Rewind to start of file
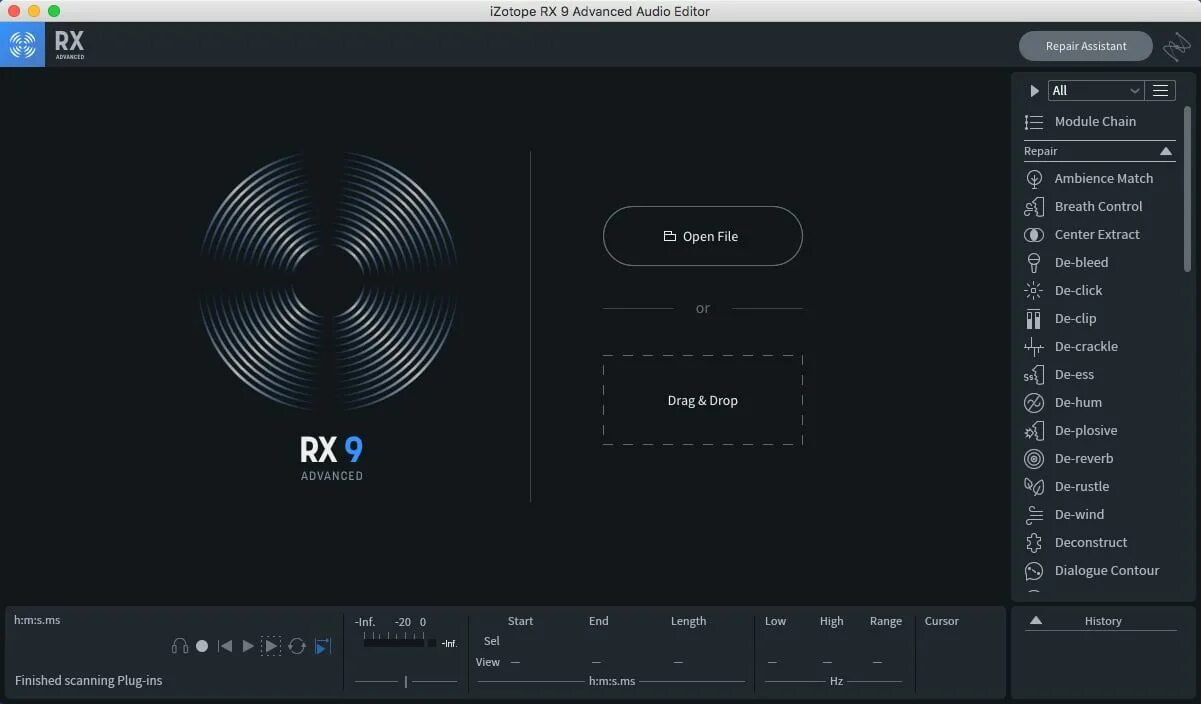Image resolution: width=1201 pixels, height=704 pixels. tap(225, 647)
